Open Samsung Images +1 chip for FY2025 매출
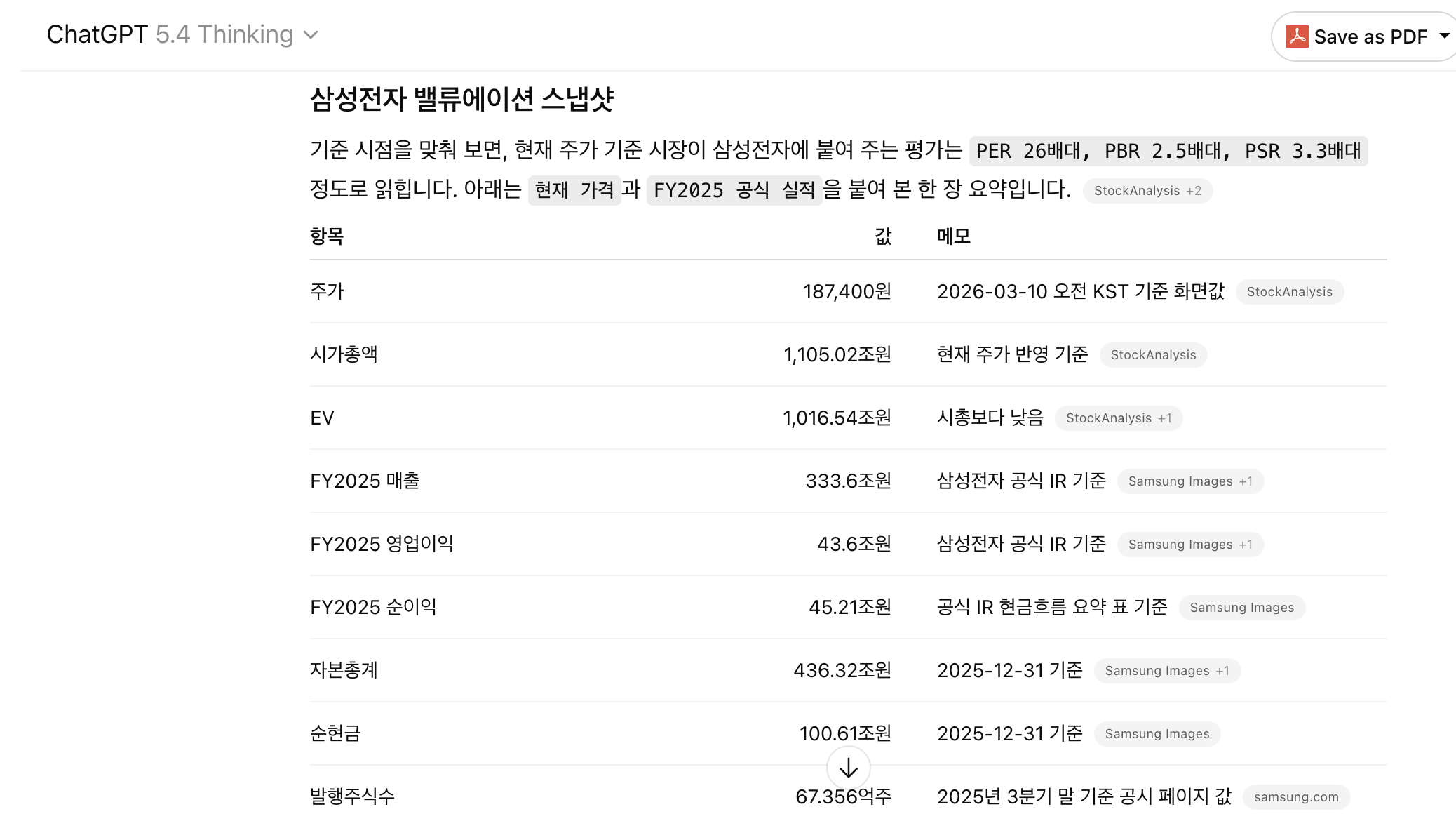Screen dimensions: 1456x814 click(x=1189, y=481)
